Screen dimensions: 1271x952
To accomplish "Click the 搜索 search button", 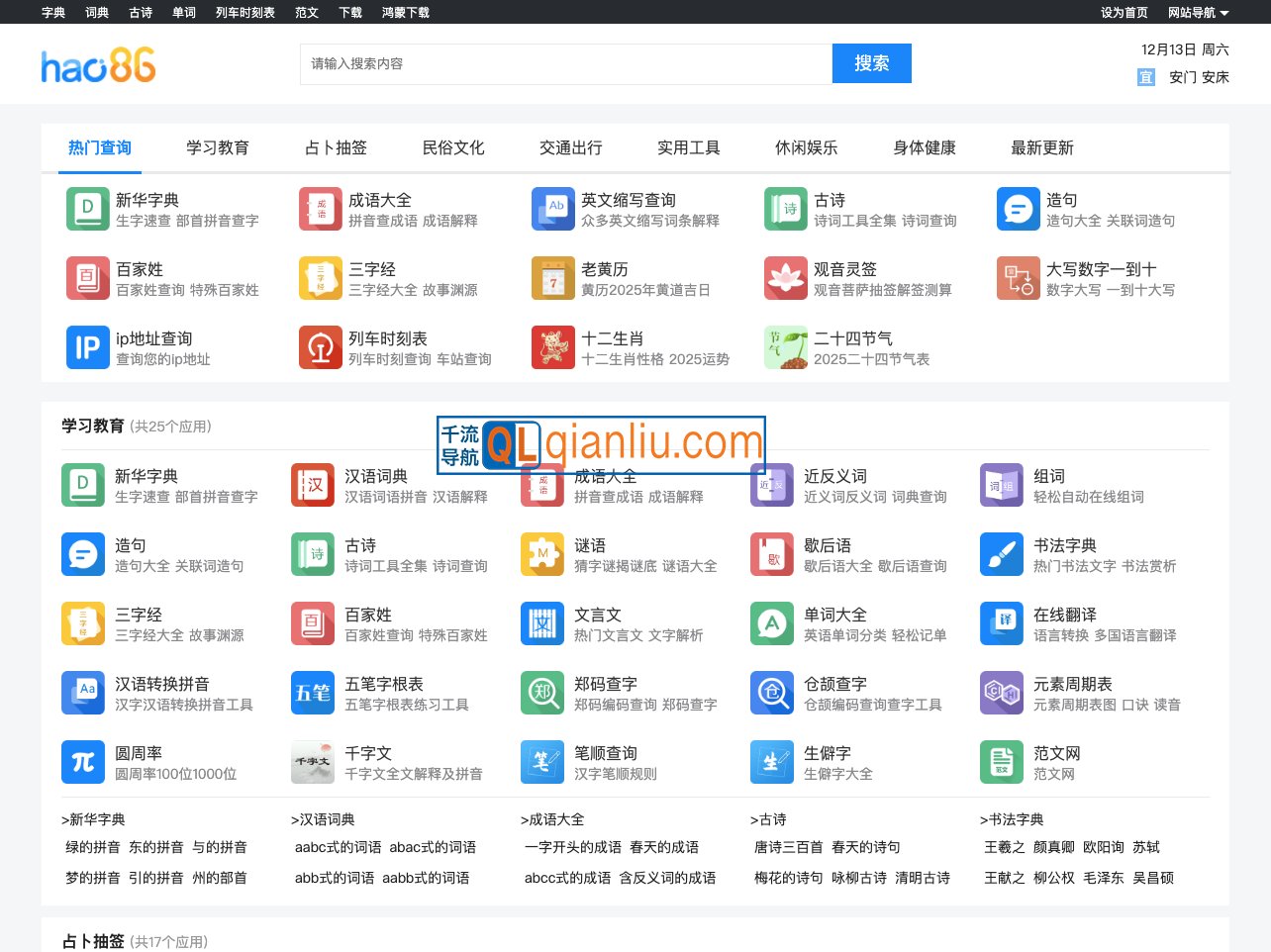I will click(872, 62).
